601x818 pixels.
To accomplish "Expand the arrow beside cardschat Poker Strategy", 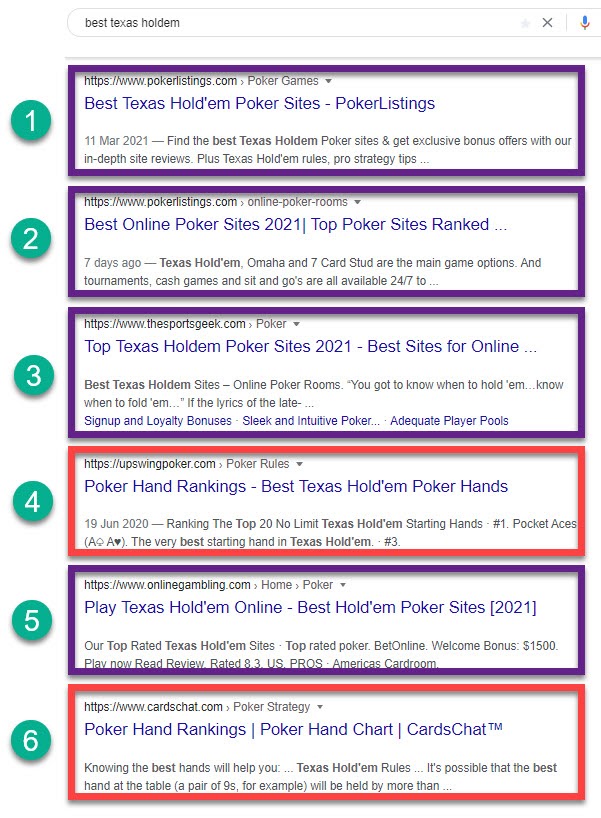I will [320, 707].
